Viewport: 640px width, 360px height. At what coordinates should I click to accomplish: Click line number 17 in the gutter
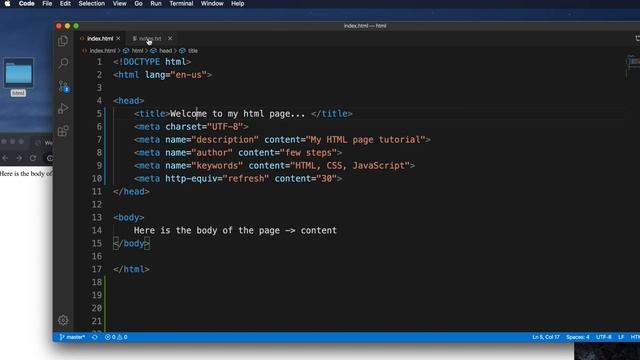(97, 269)
